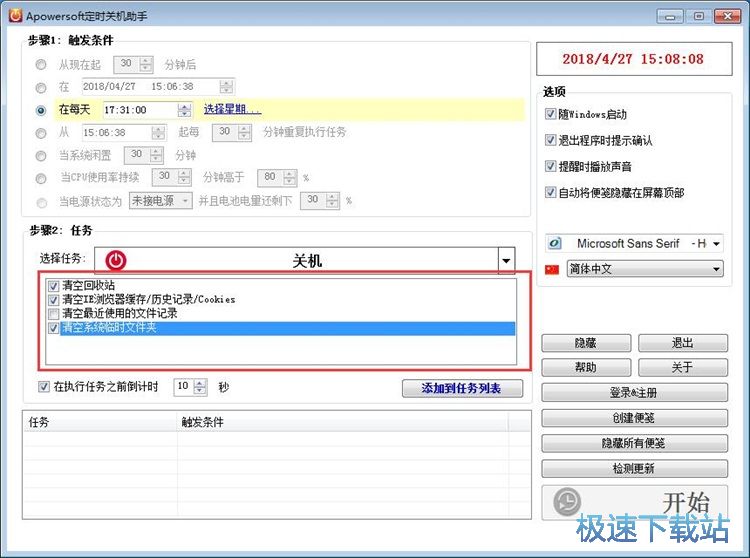Click the 分钟后 minutes spinner arrows
Image resolution: width=750 pixels, height=558 pixels.
click(146, 65)
